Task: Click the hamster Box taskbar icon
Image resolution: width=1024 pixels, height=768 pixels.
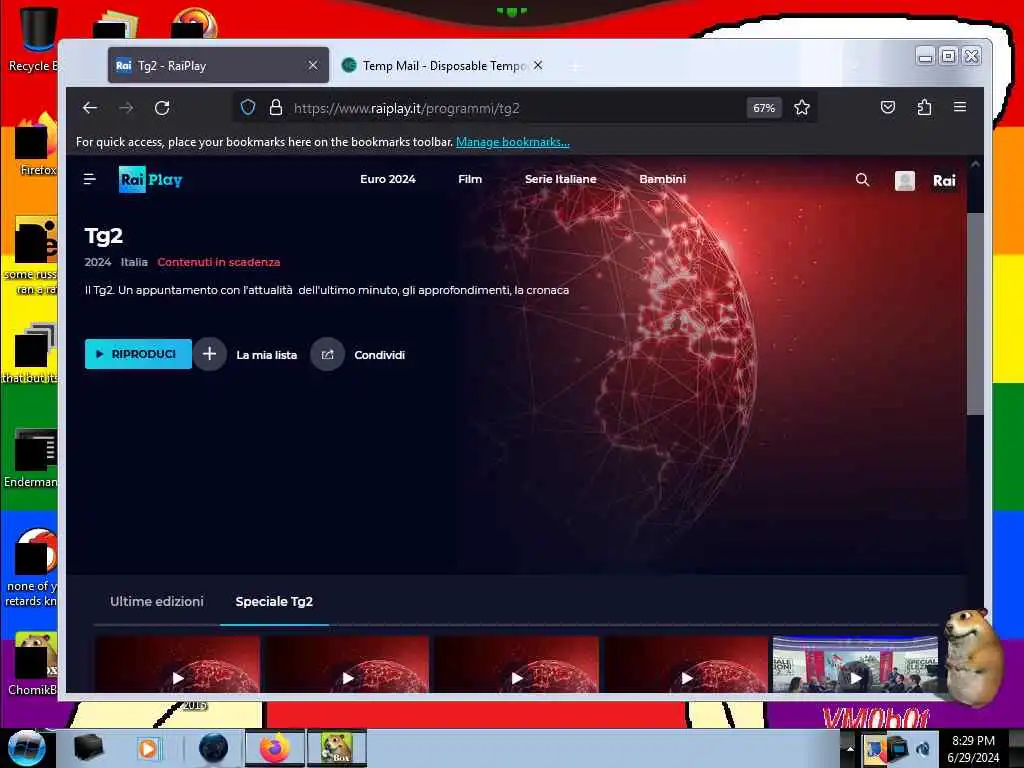Action: tap(337, 748)
